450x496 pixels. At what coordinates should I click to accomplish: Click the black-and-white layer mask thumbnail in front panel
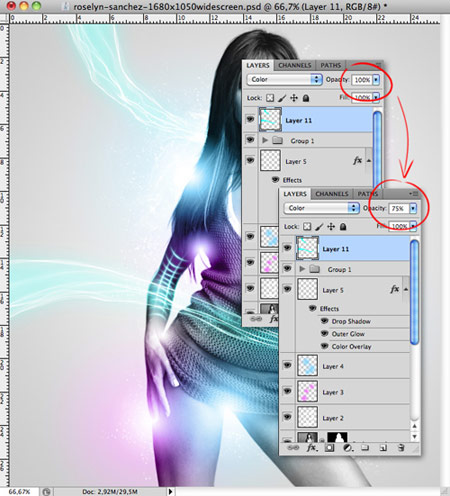337,437
